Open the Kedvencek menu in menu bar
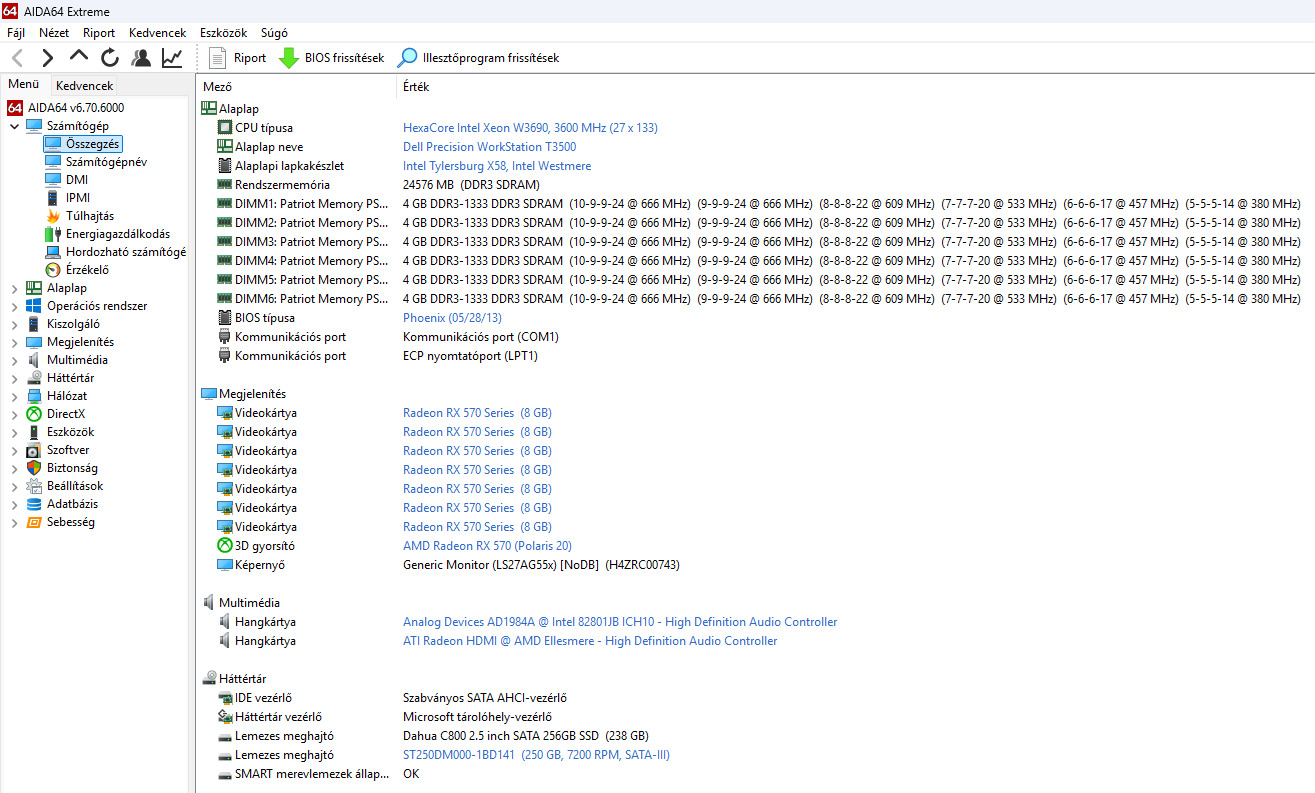Viewport: 1315px width, 793px height. click(157, 32)
